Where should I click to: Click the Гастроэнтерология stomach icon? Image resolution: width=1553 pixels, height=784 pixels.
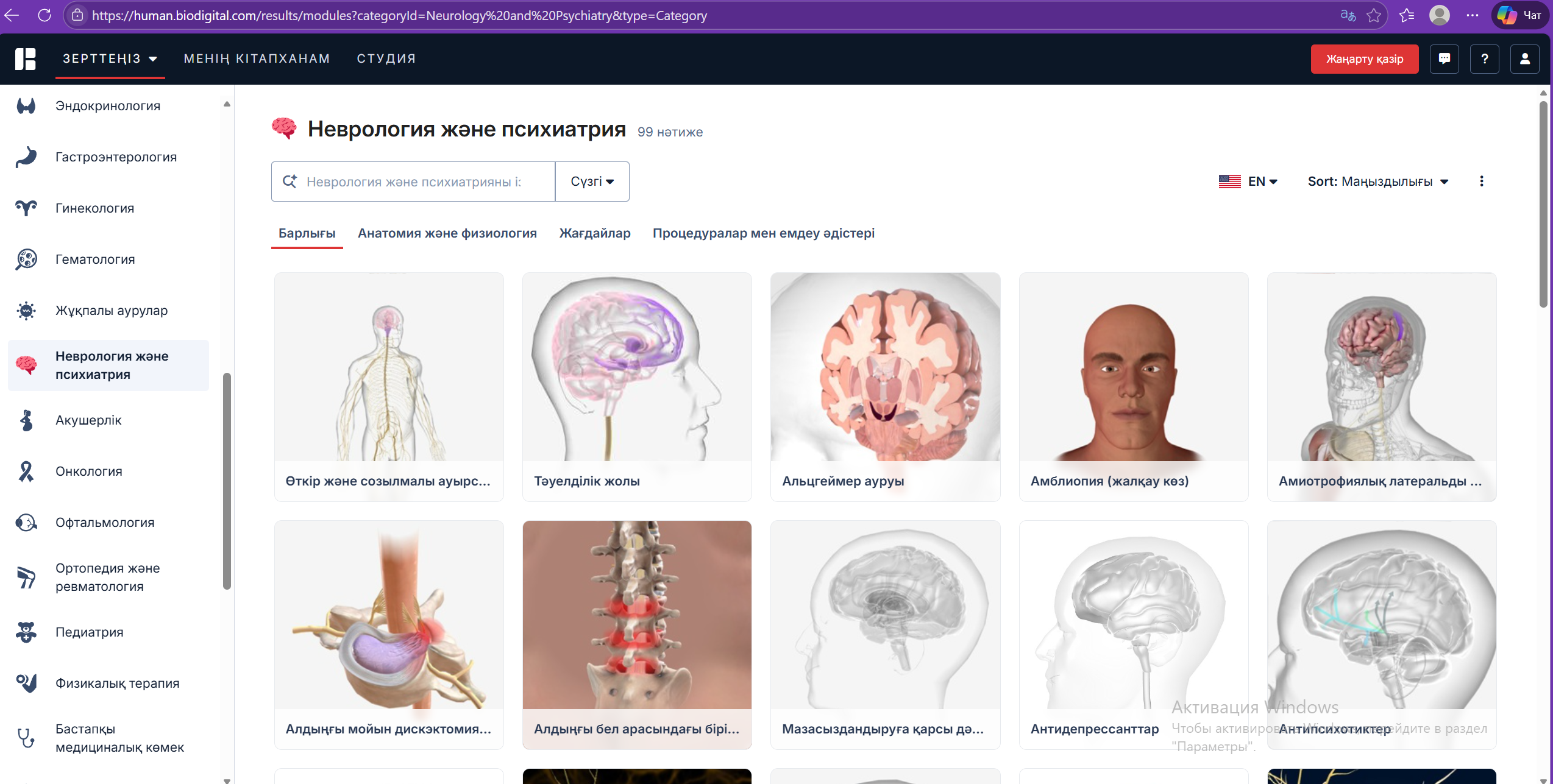26,157
